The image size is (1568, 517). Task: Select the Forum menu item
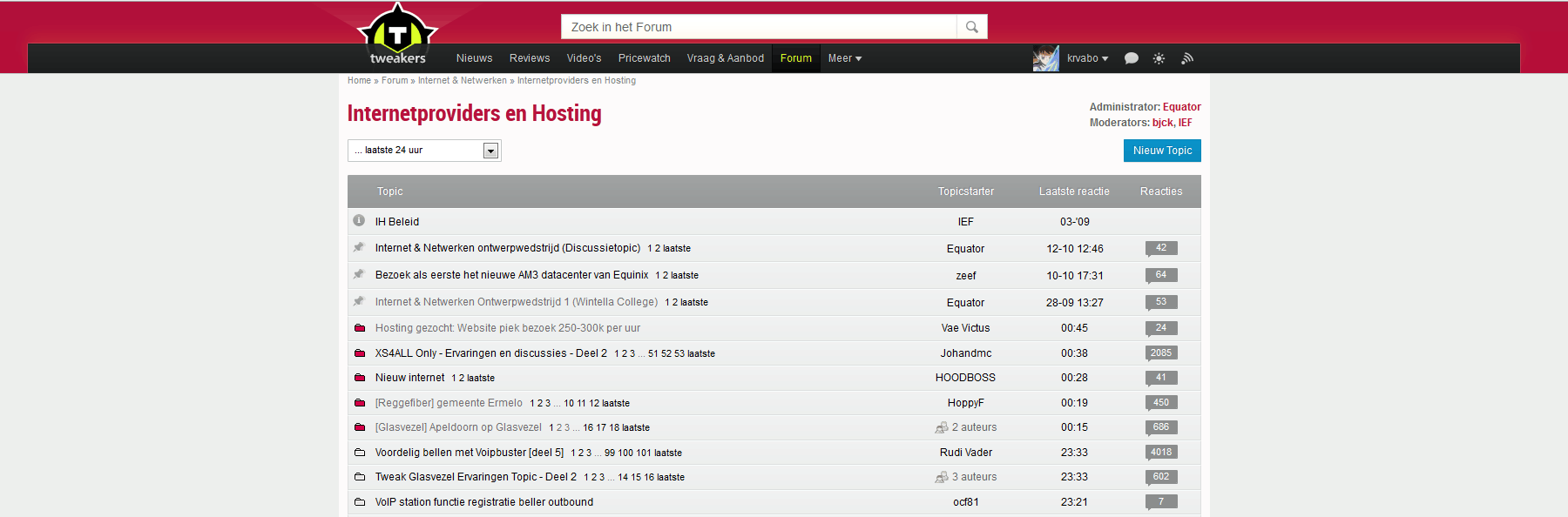(796, 58)
